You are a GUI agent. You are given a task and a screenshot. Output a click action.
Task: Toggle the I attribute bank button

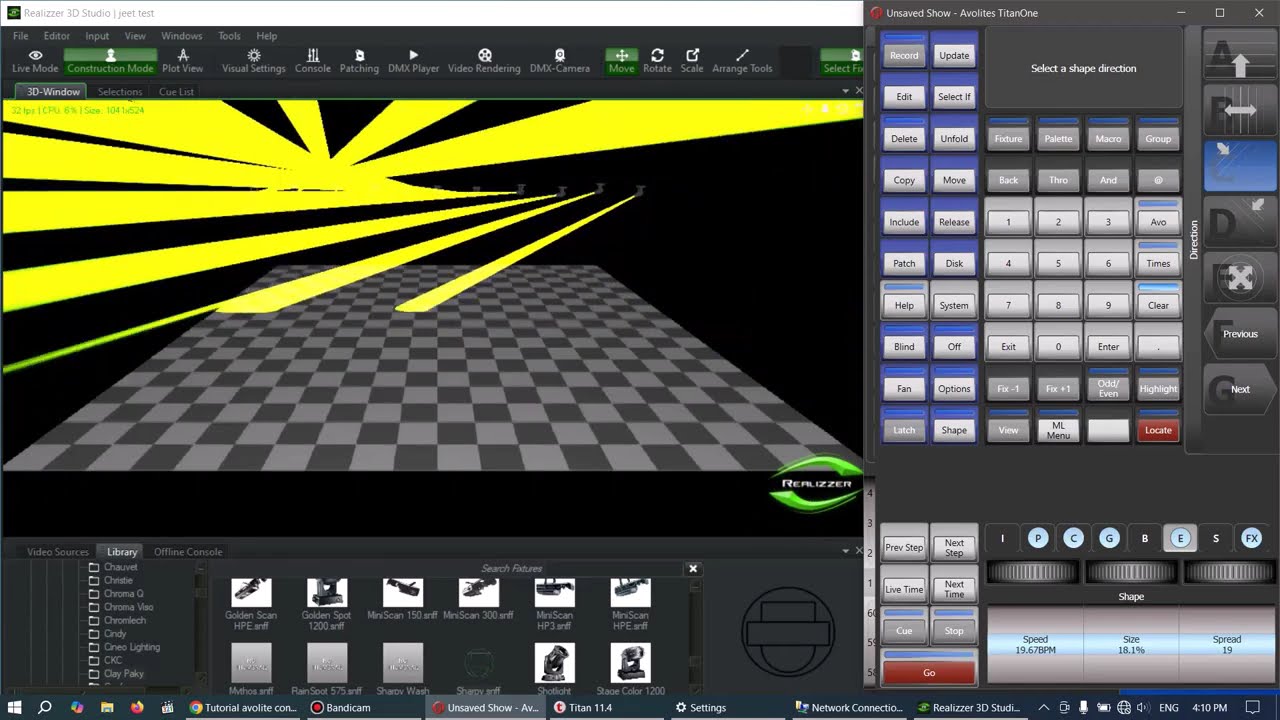pyautogui.click(x=1002, y=538)
